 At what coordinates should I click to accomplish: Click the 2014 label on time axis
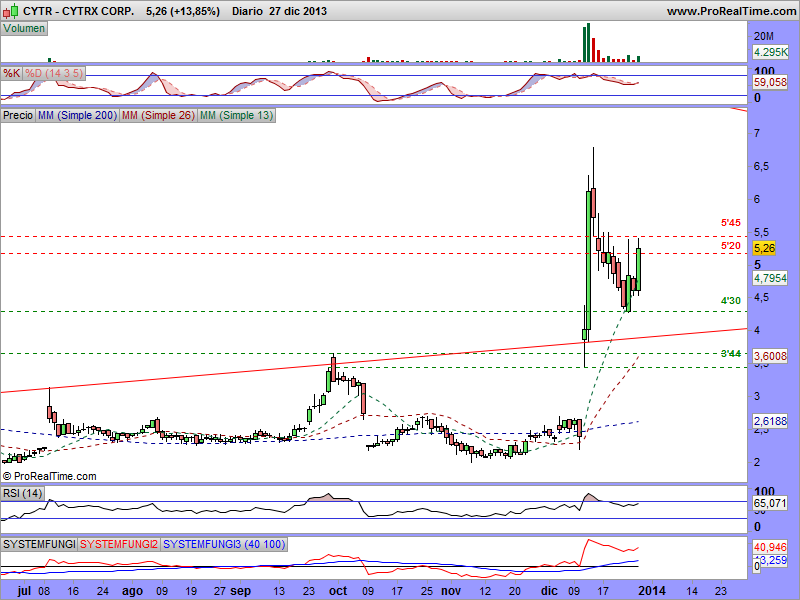pos(653,591)
